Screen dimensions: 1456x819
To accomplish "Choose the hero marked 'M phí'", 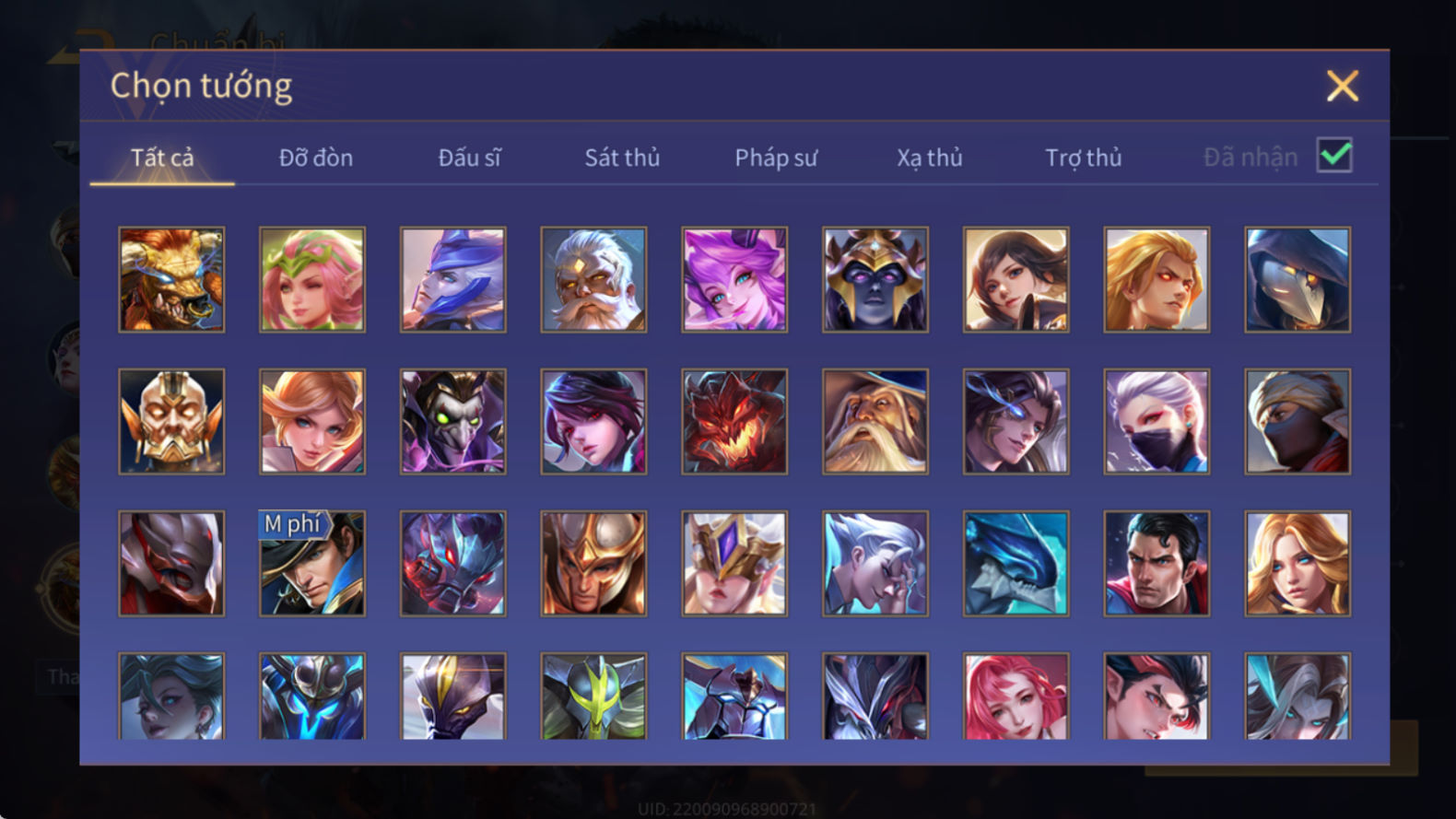I will point(312,564).
